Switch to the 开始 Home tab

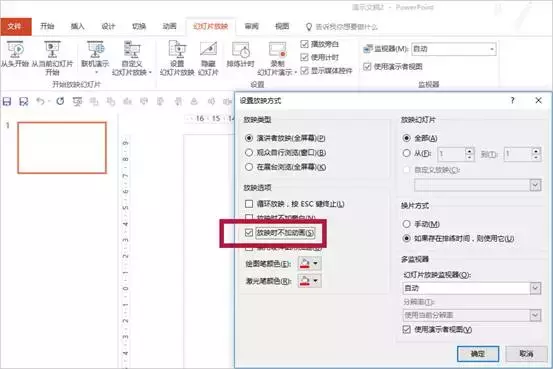pyautogui.click(x=47, y=26)
